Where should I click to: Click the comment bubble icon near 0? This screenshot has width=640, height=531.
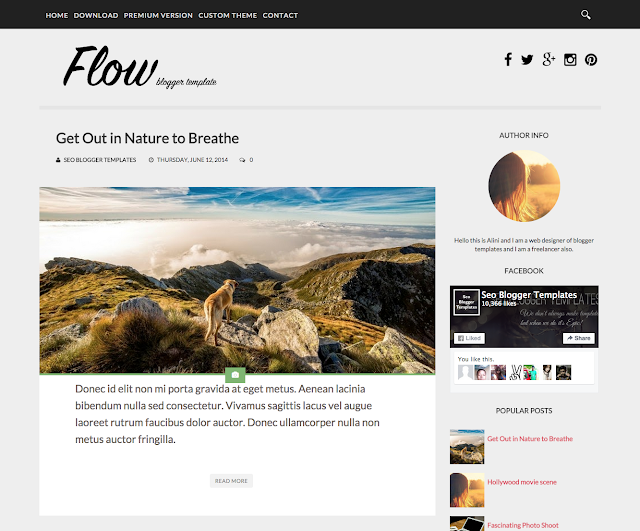(x=242, y=160)
